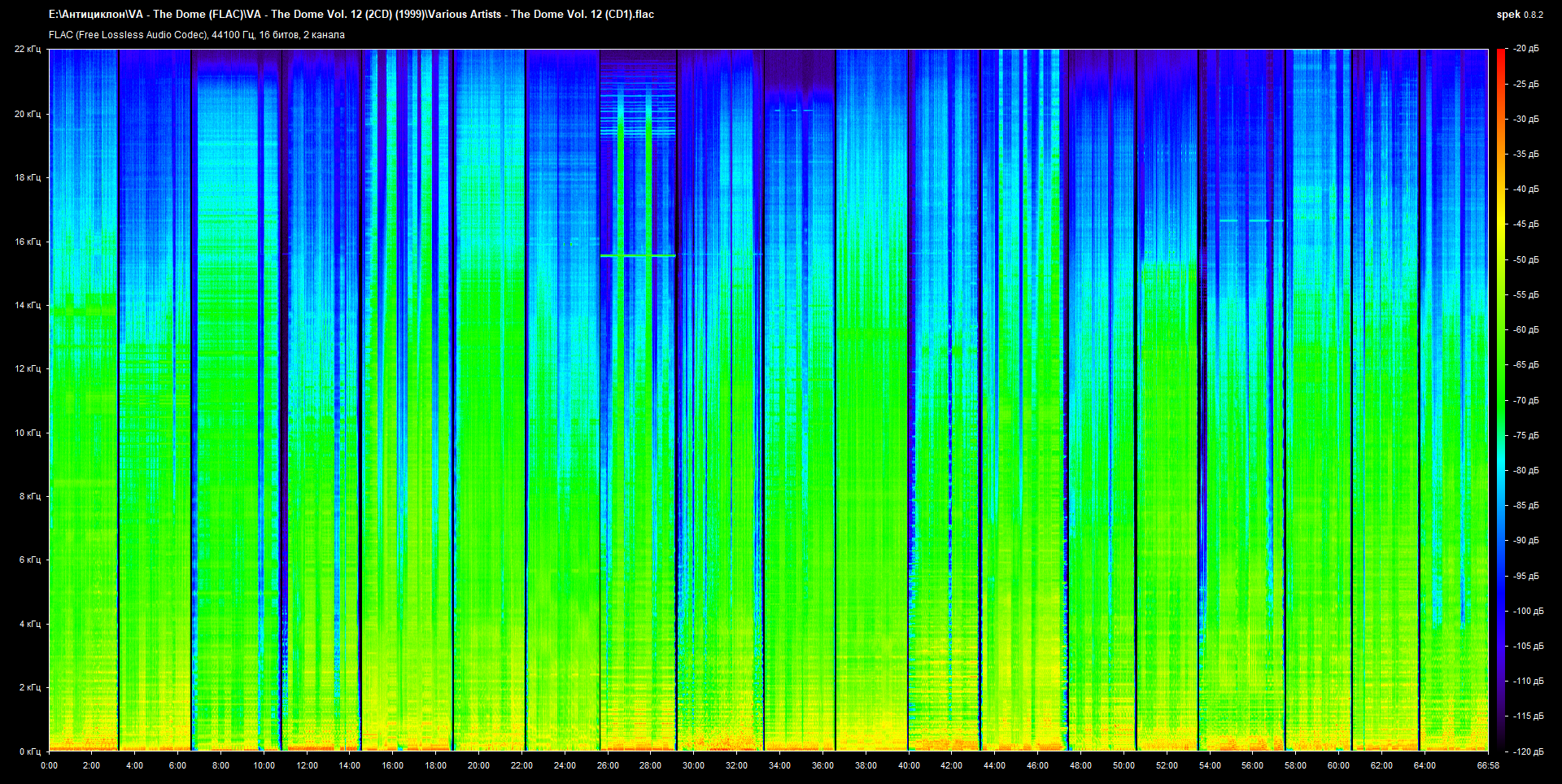Click the 22 кГц frequency axis label
This screenshot has width=1562, height=784.
coord(27,50)
